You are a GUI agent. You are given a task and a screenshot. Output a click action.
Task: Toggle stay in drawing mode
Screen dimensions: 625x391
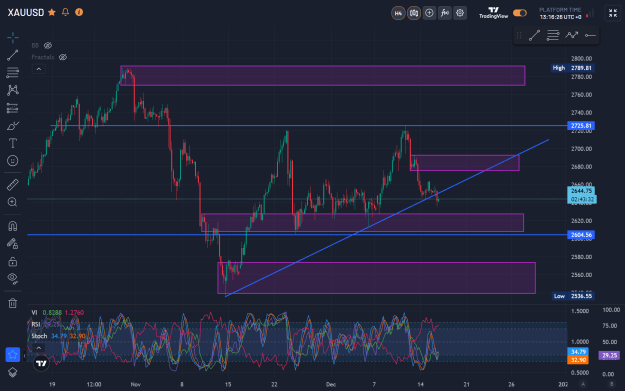pyautogui.click(x=12, y=244)
